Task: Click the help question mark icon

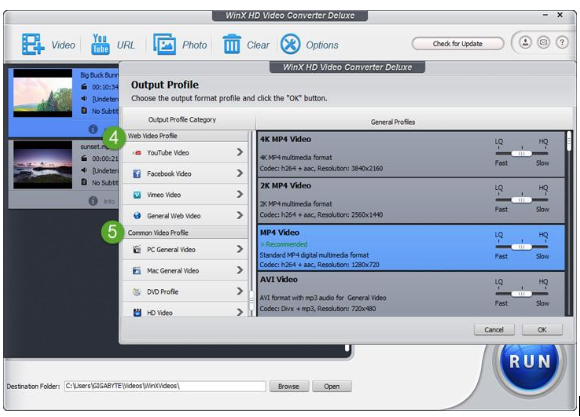Action: coord(562,43)
